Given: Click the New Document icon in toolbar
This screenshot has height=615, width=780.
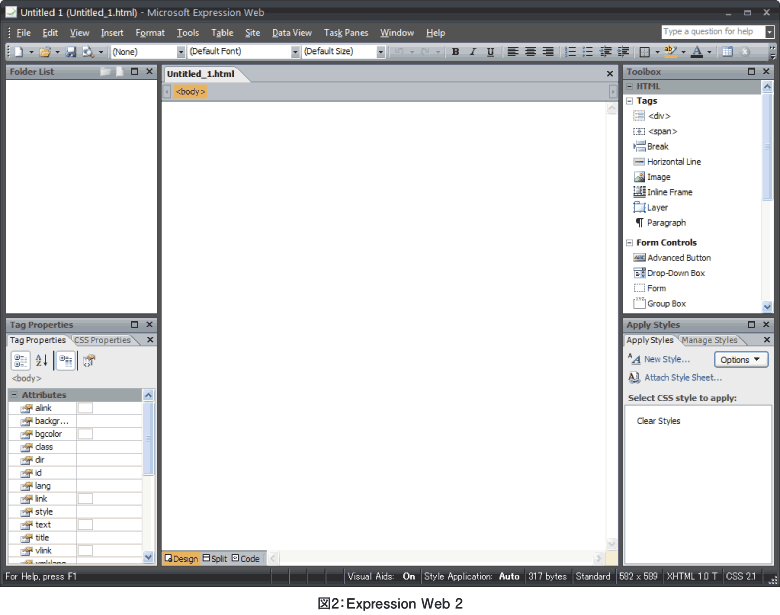Looking at the screenshot, I should pos(18,51).
